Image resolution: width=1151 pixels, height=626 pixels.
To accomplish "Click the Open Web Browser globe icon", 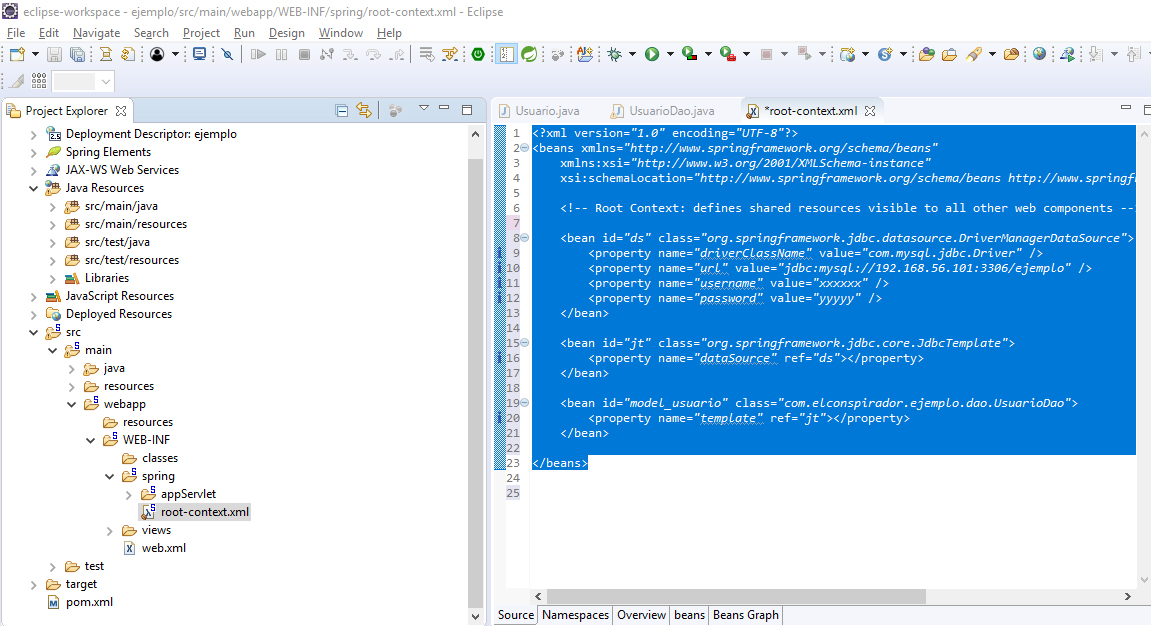I will click(1039, 54).
